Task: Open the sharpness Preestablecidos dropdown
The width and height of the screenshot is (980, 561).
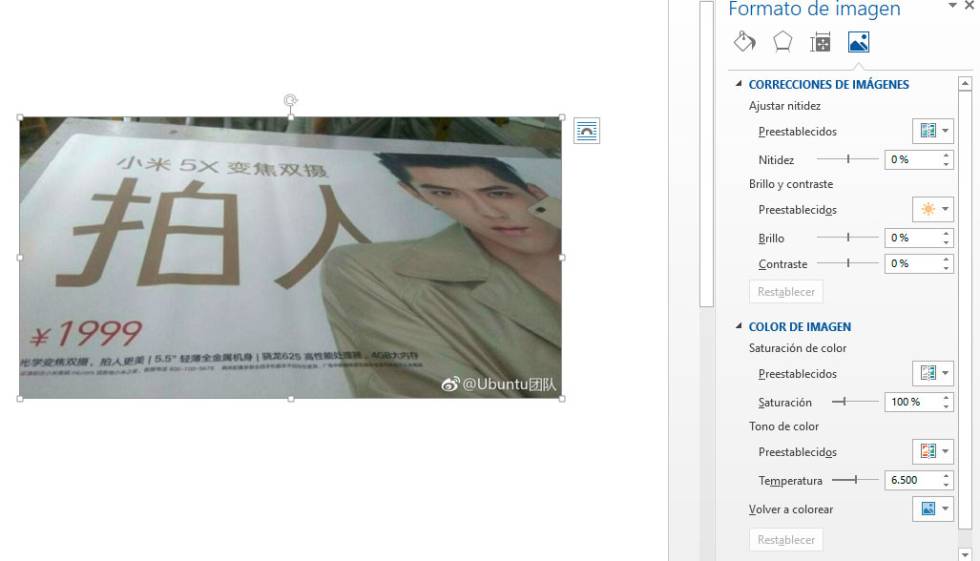Action: (932, 131)
